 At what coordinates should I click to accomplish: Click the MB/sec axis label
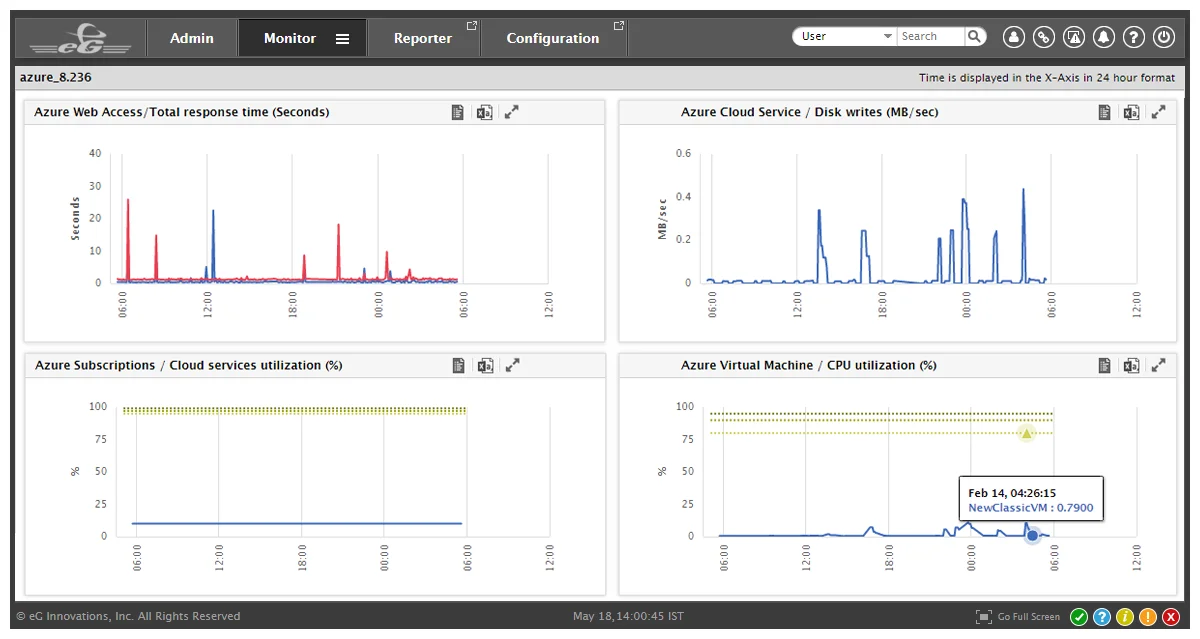point(662,219)
